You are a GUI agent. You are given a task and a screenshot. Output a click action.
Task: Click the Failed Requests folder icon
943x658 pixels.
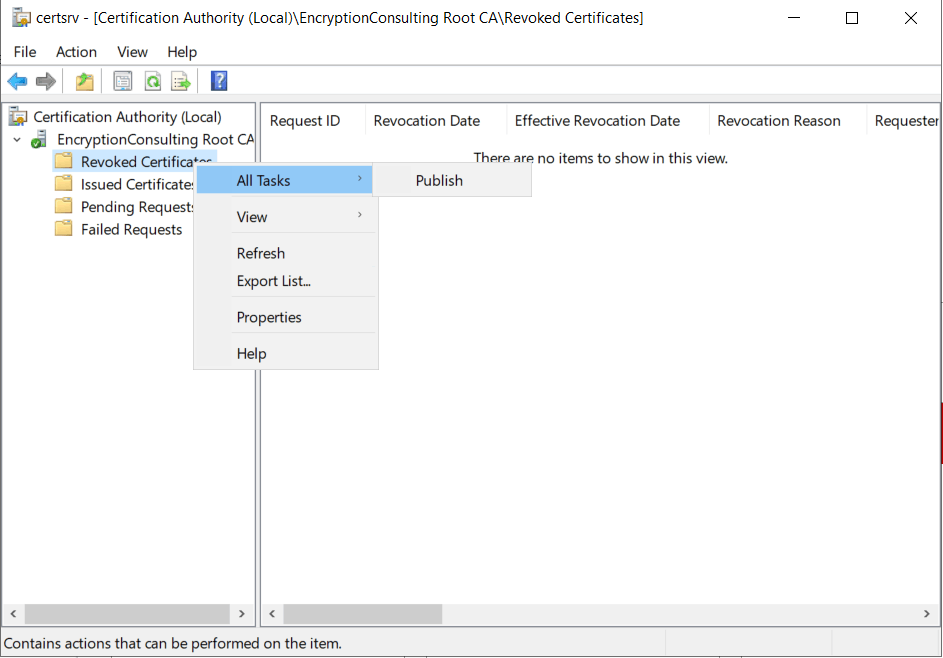pyautogui.click(x=63, y=229)
